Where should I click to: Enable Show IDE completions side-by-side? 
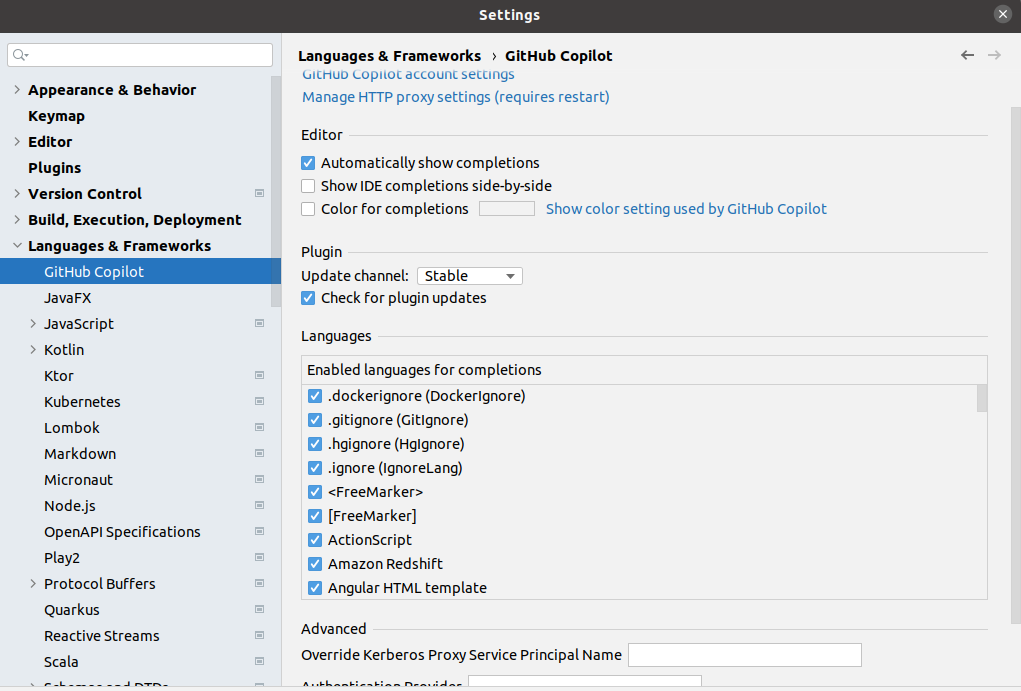point(308,185)
